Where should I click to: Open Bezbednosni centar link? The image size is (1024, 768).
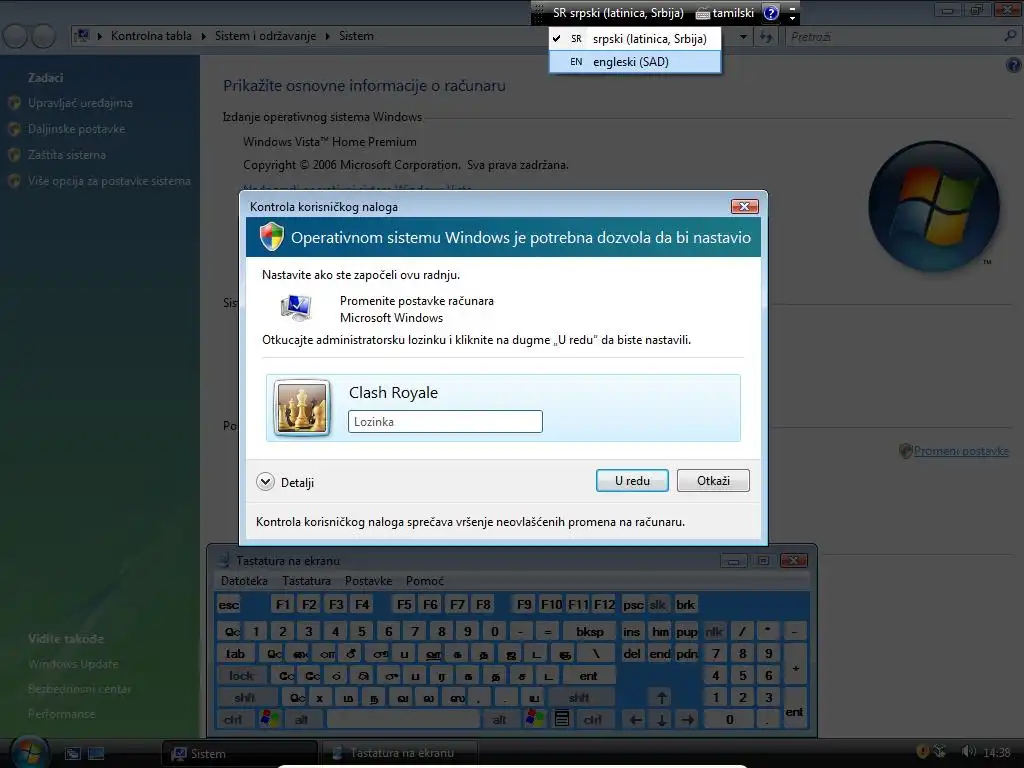coord(79,689)
